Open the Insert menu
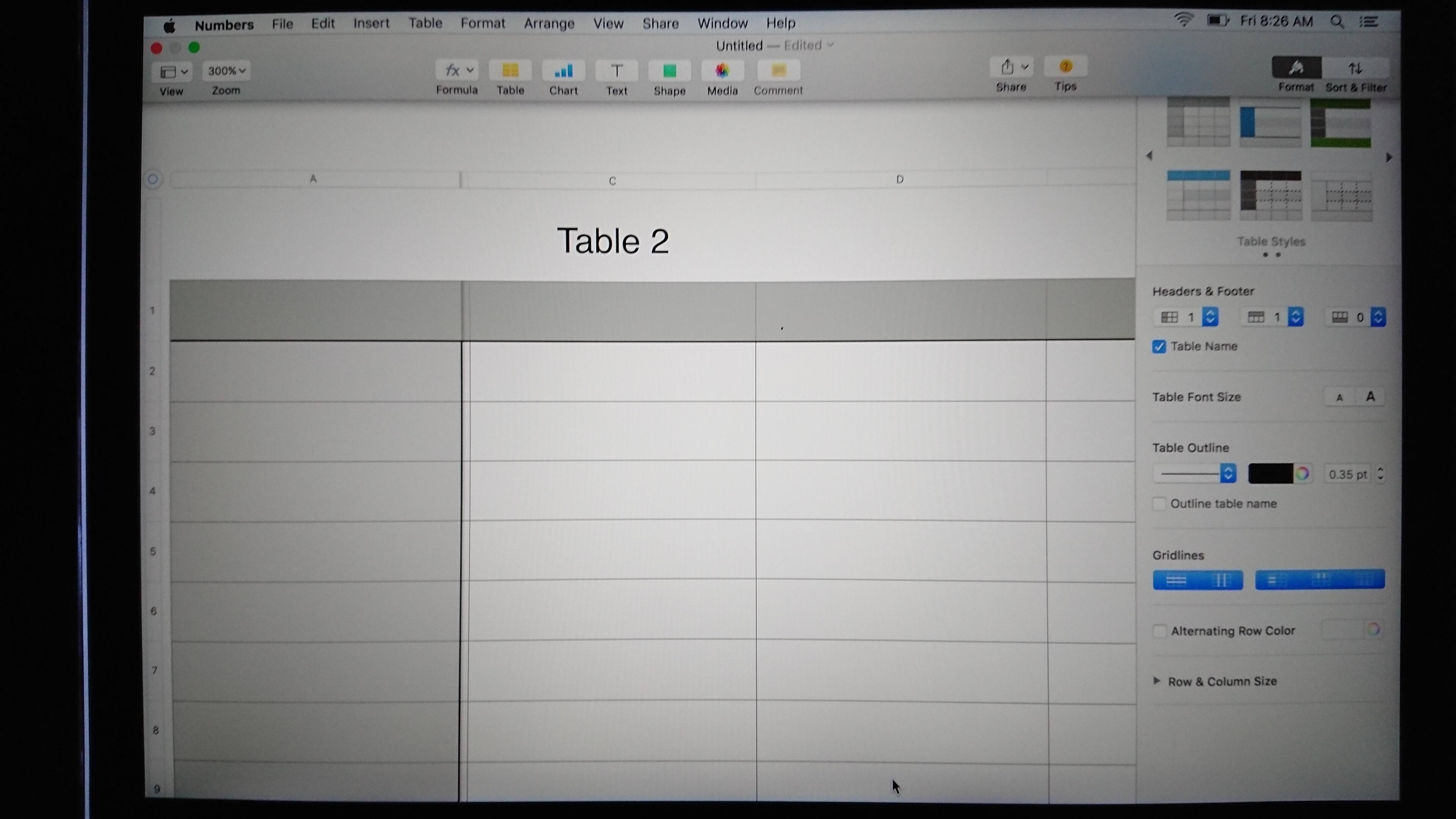 (x=371, y=24)
